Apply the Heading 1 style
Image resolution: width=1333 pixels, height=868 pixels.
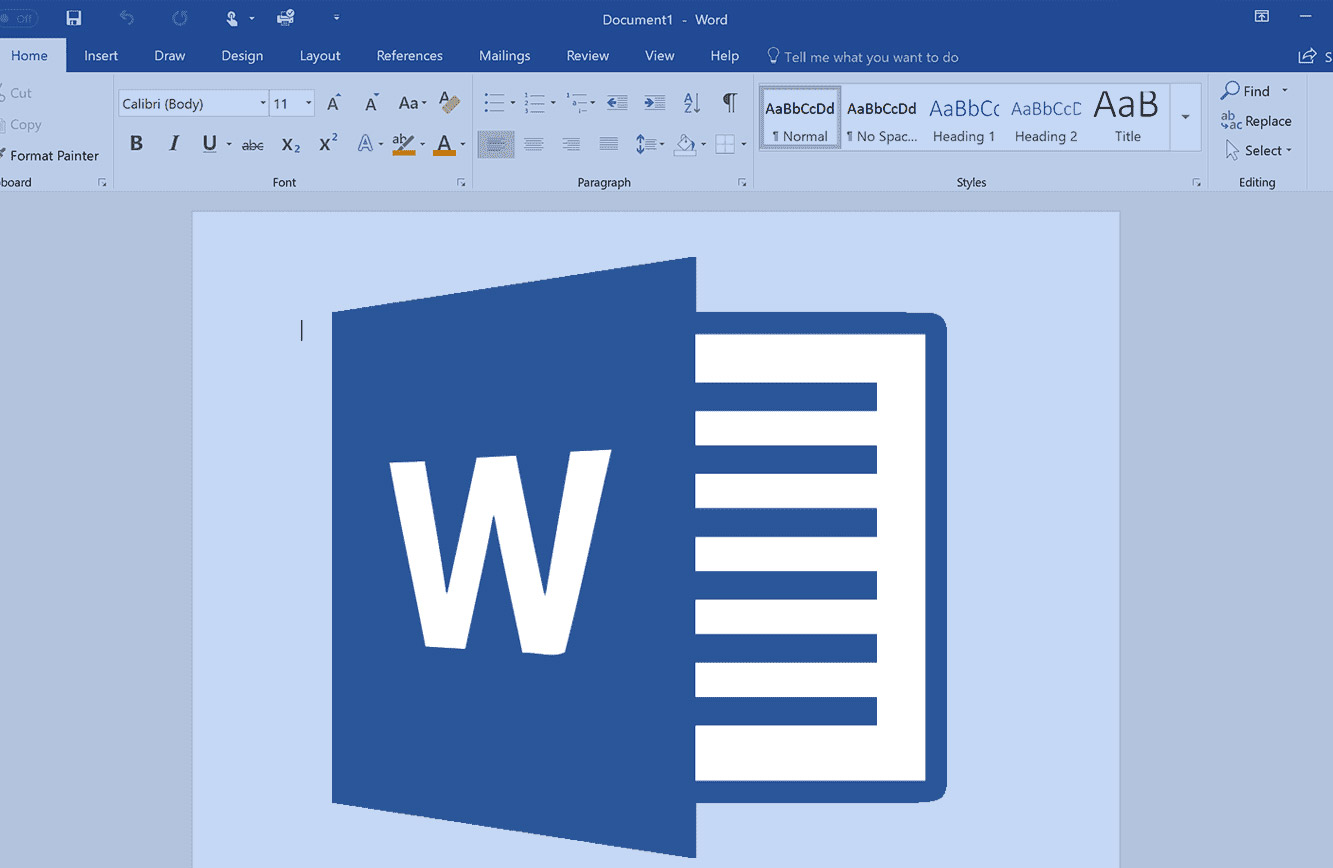[963, 117]
